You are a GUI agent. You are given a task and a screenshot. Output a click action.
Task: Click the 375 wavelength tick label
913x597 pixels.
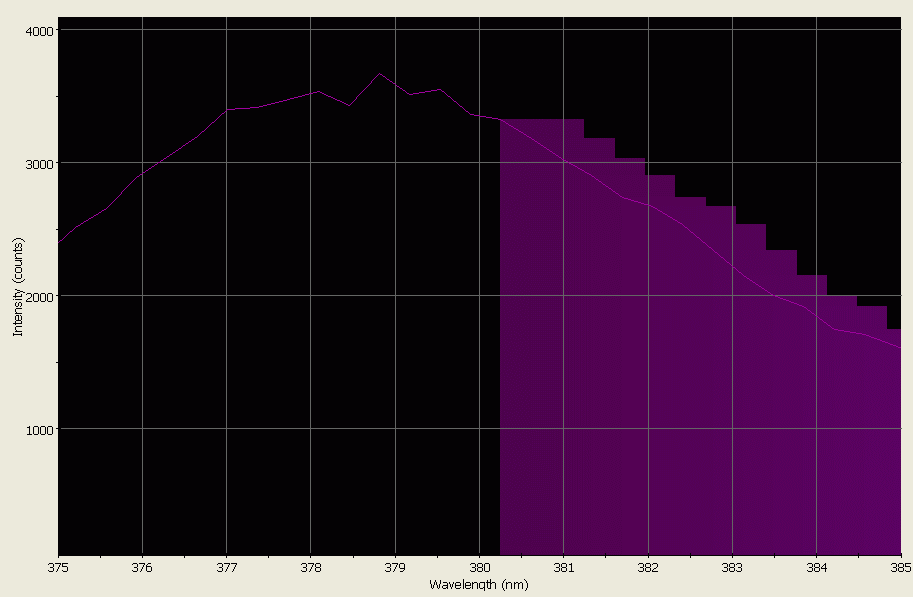point(57,566)
